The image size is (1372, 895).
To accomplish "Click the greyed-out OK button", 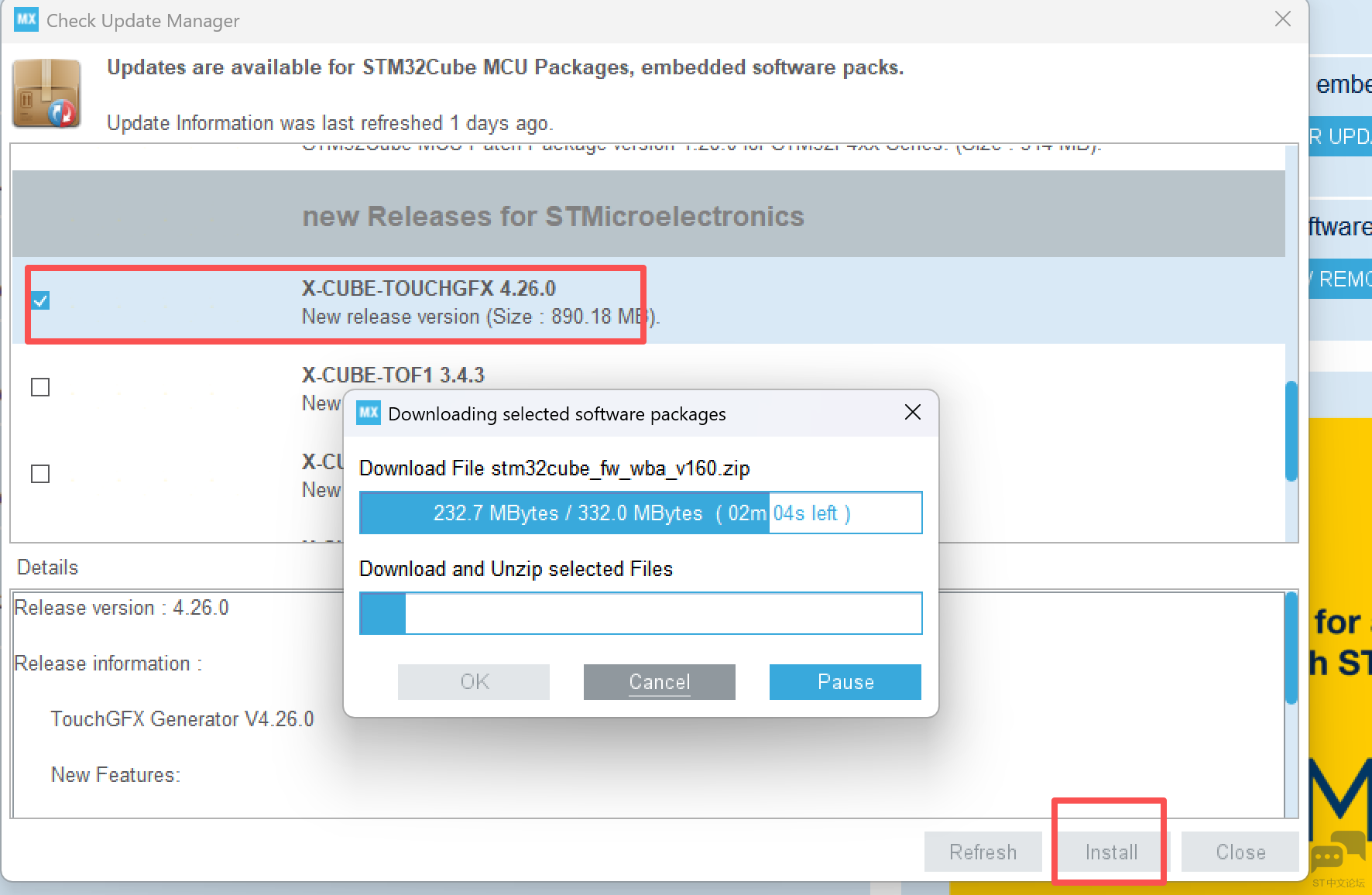I will (x=474, y=682).
